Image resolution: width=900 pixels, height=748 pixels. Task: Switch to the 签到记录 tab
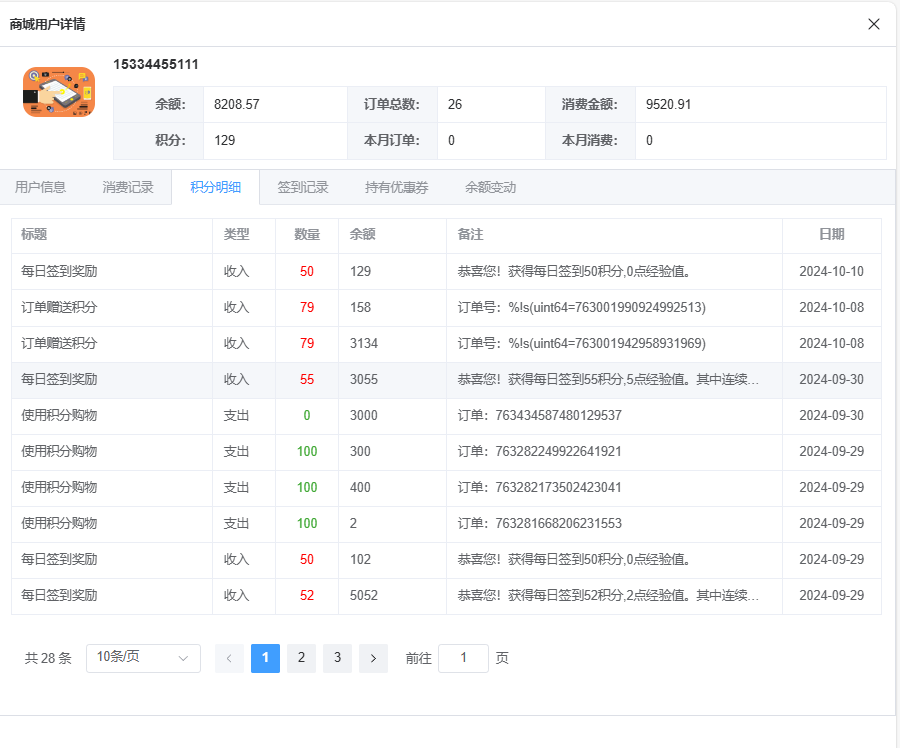(303, 187)
